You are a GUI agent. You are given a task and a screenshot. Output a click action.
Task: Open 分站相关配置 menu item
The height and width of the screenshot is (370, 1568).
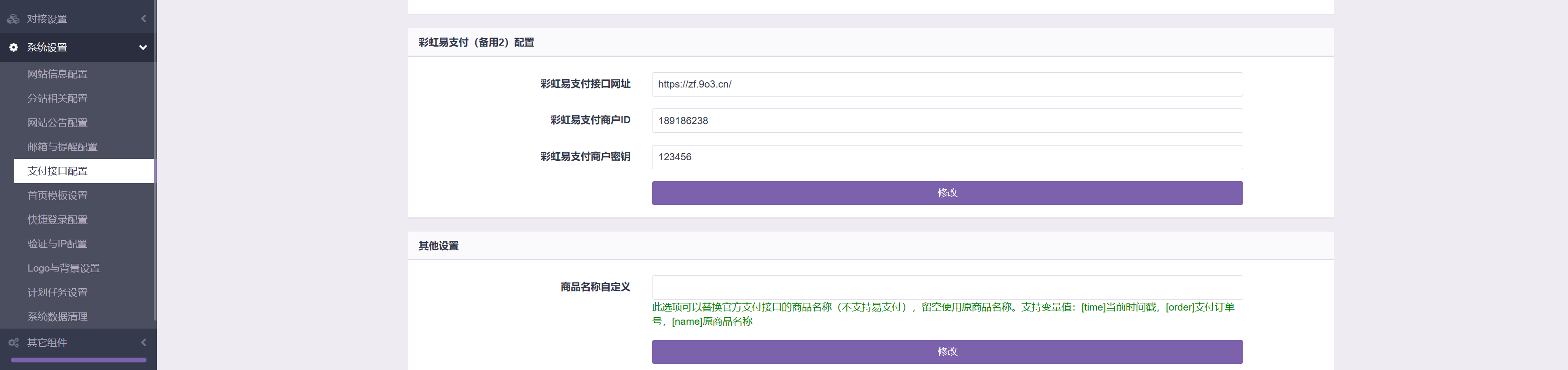[x=57, y=98]
